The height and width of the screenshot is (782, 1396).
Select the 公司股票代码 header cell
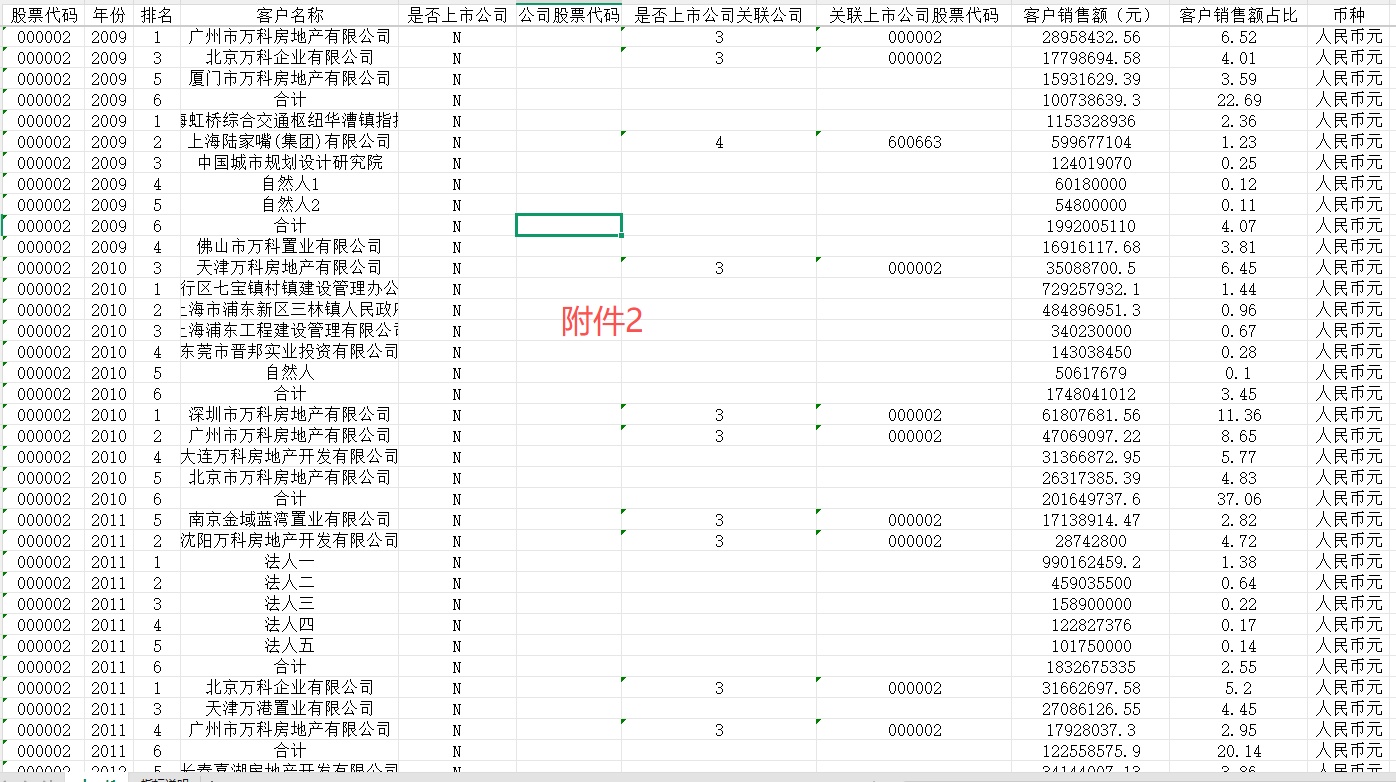pyautogui.click(x=569, y=16)
